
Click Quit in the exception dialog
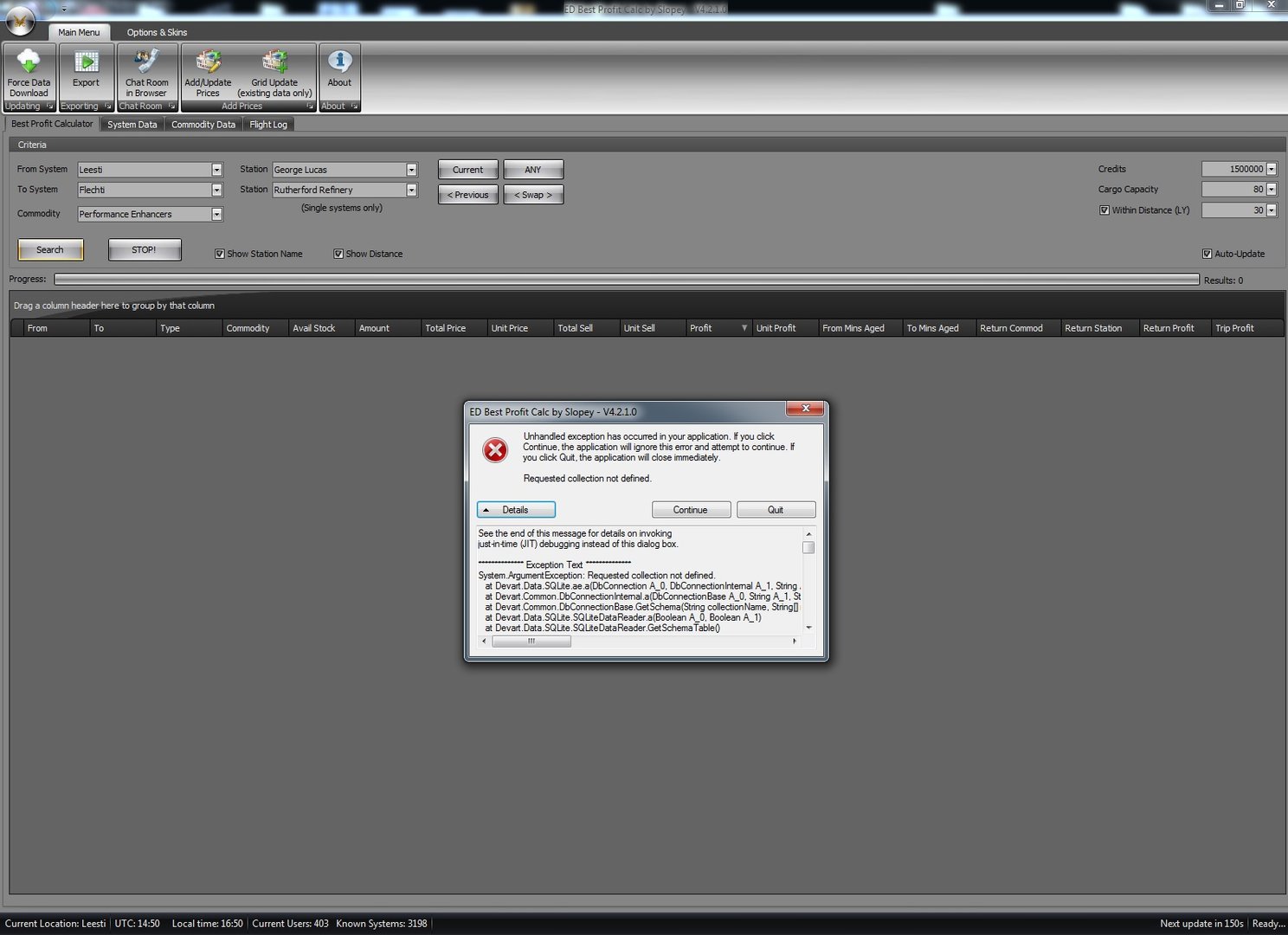[x=776, y=510]
